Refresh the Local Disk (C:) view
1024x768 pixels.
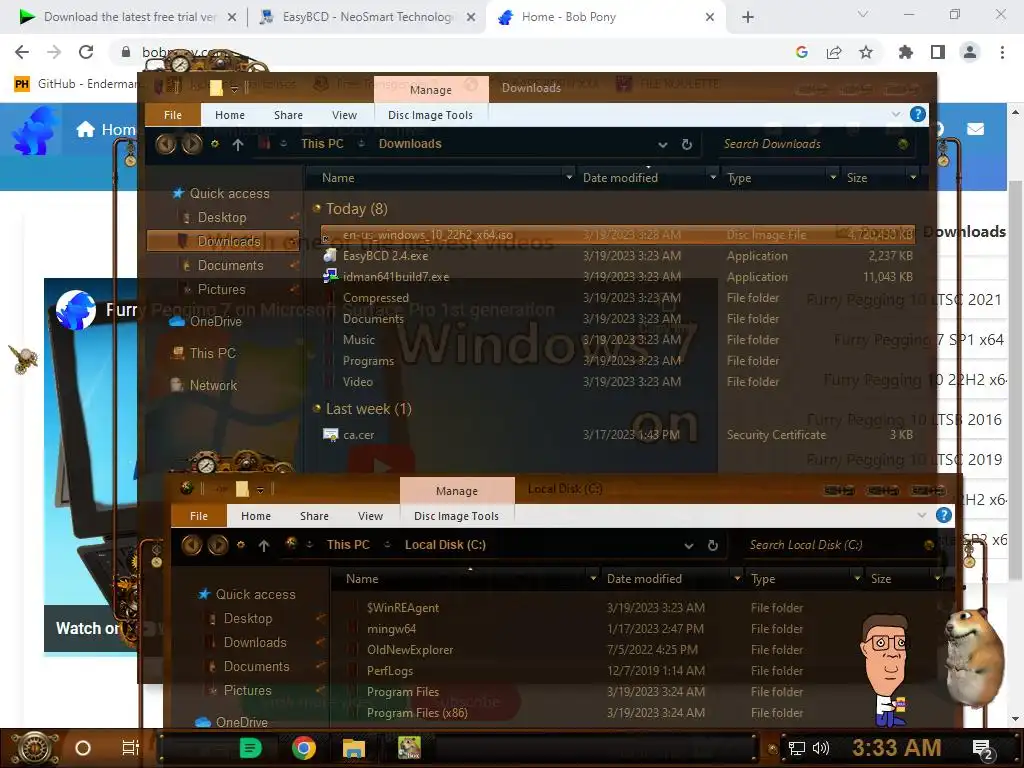712,545
